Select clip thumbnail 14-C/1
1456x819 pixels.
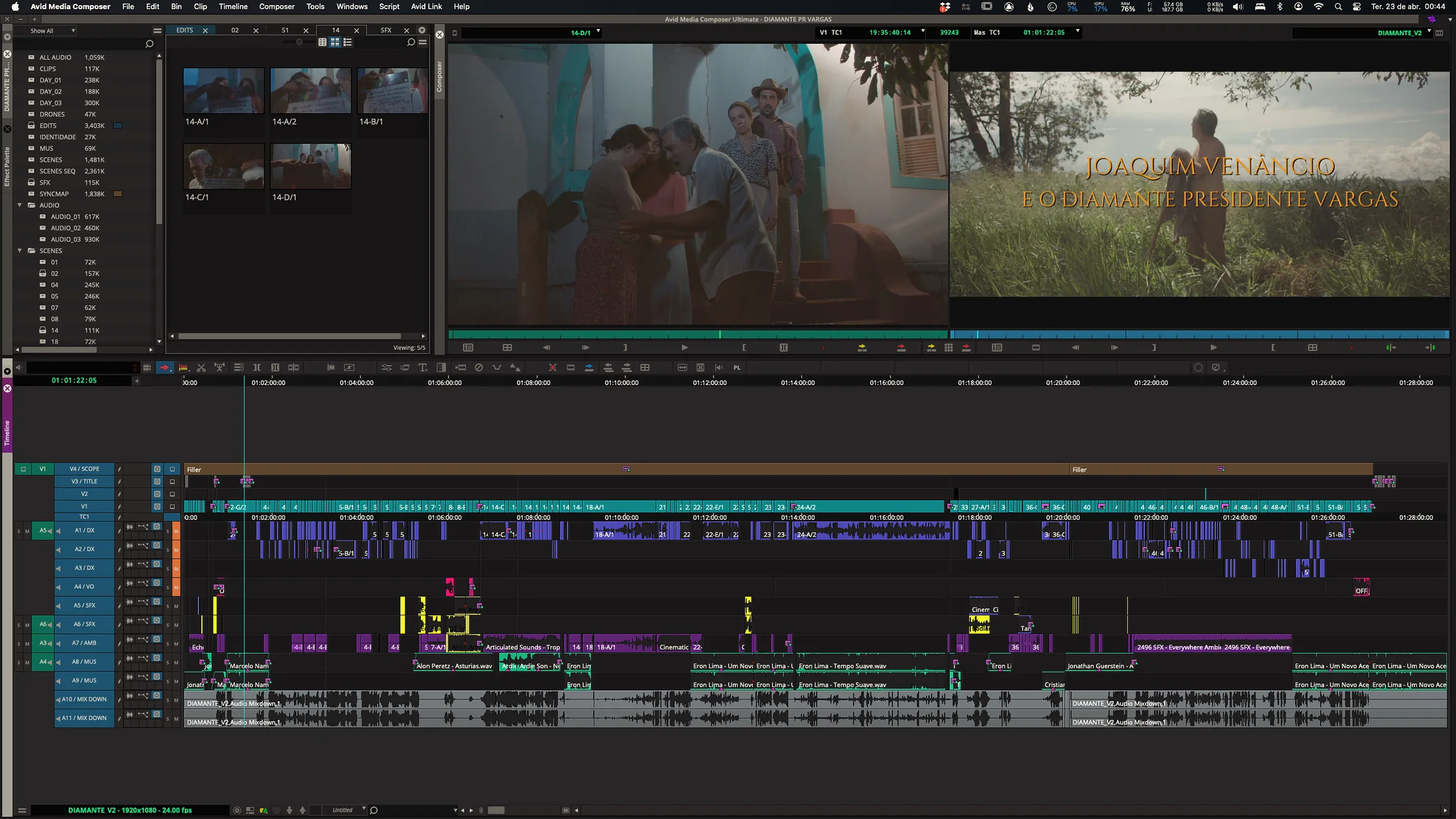point(224,167)
